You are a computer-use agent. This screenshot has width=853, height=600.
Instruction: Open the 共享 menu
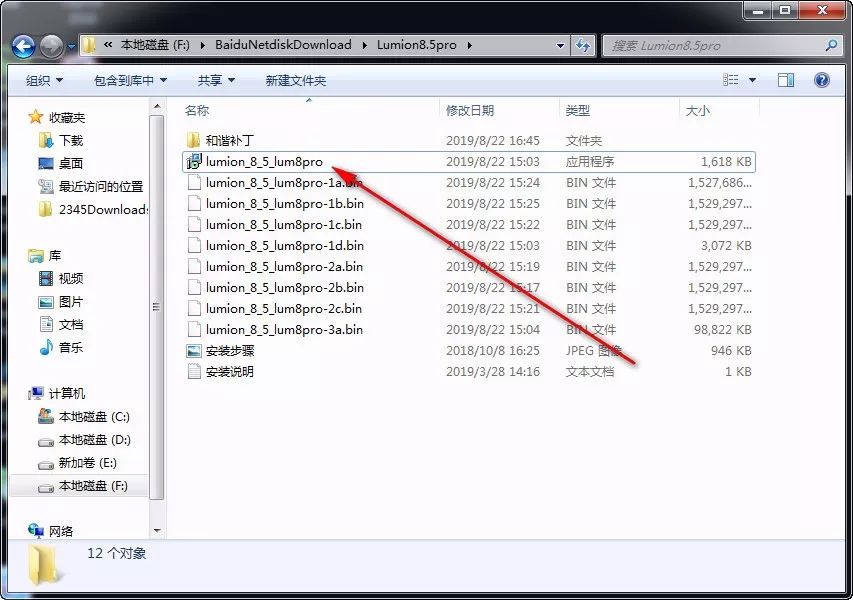[216, 81]
